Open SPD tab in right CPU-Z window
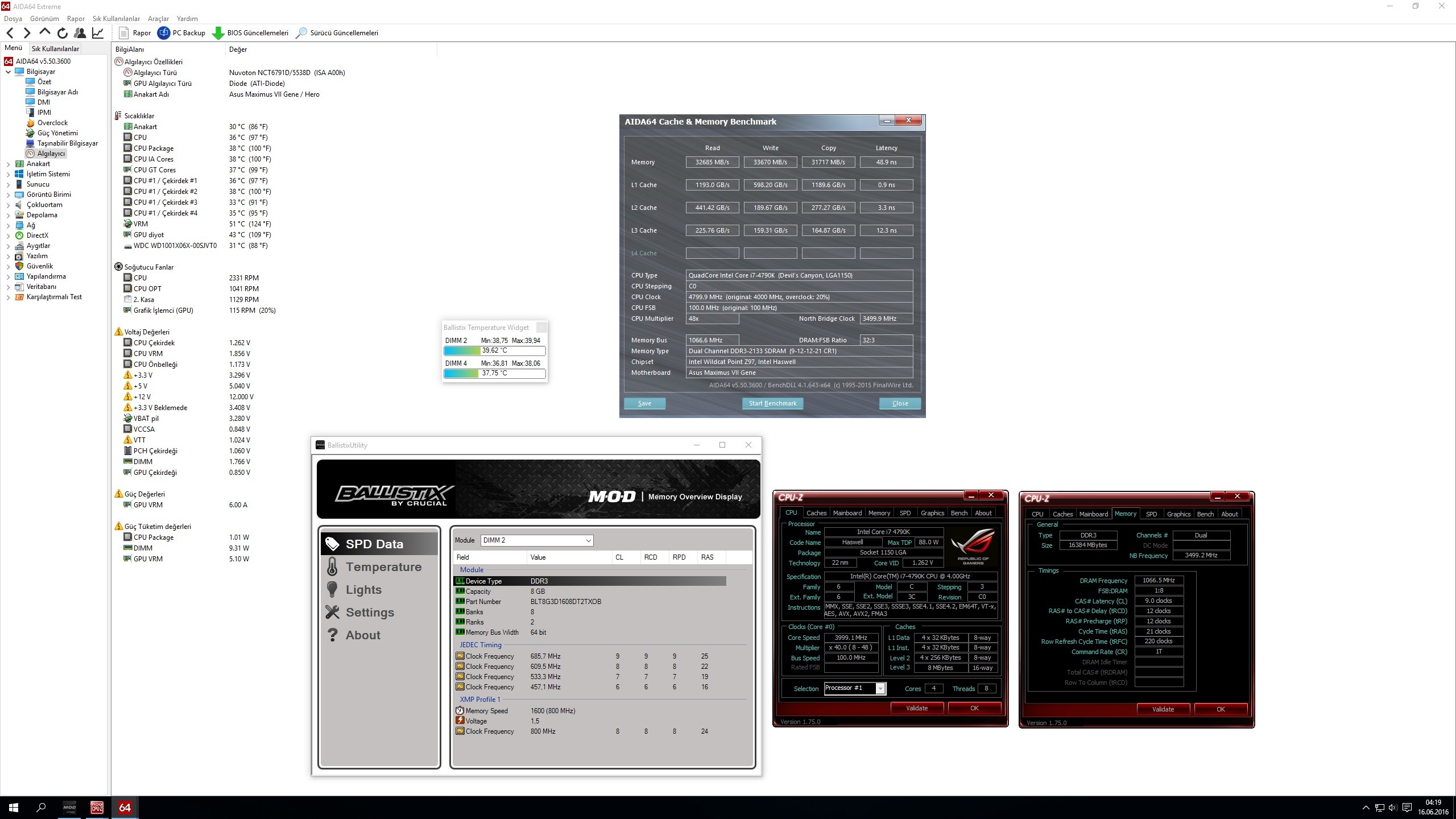Viewport: 1456px width, 819px height. point(1151,514)
